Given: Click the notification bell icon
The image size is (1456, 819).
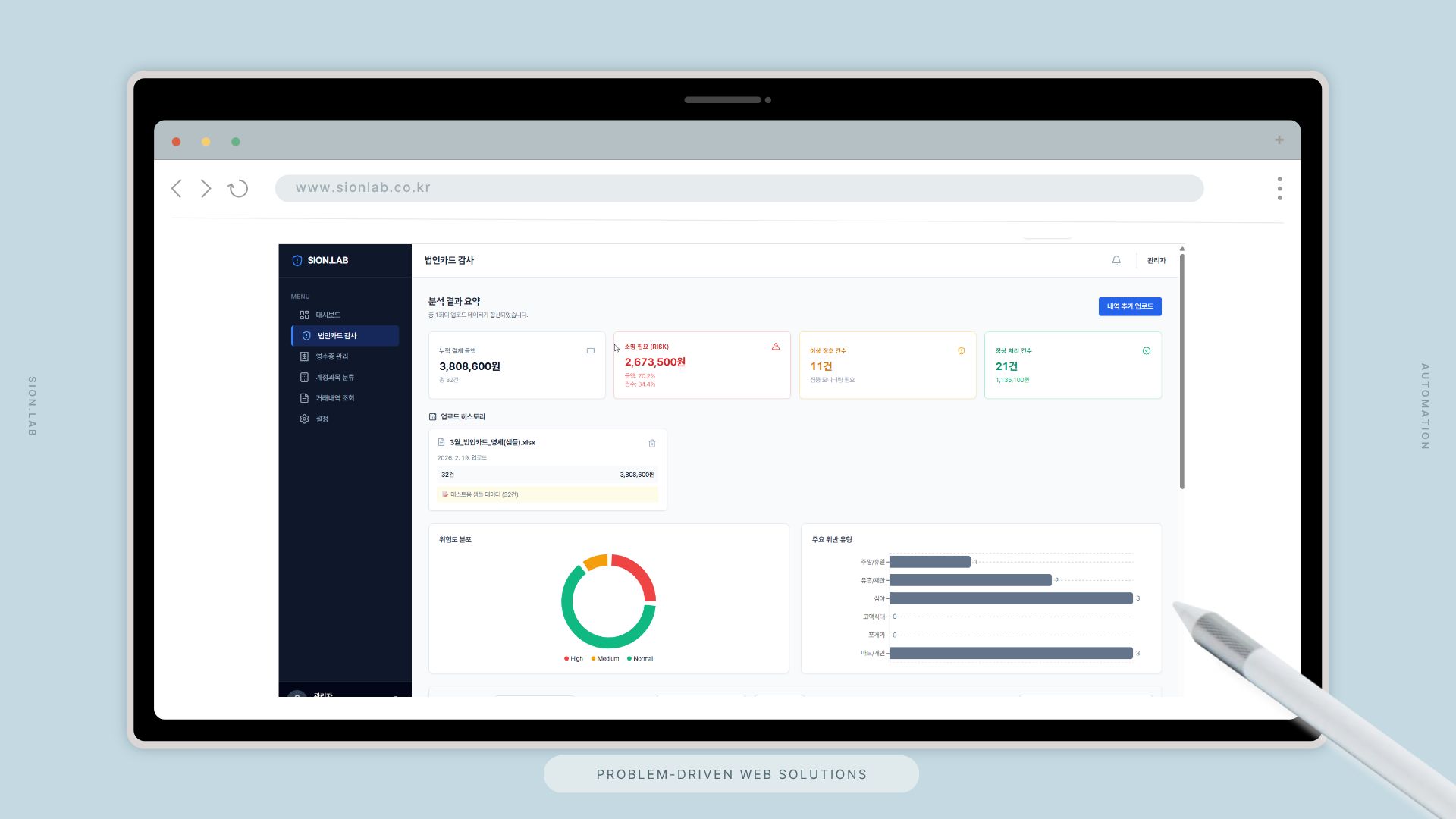Looking at the screenshot, I should pyautogui.click(x=1116, y=260).
